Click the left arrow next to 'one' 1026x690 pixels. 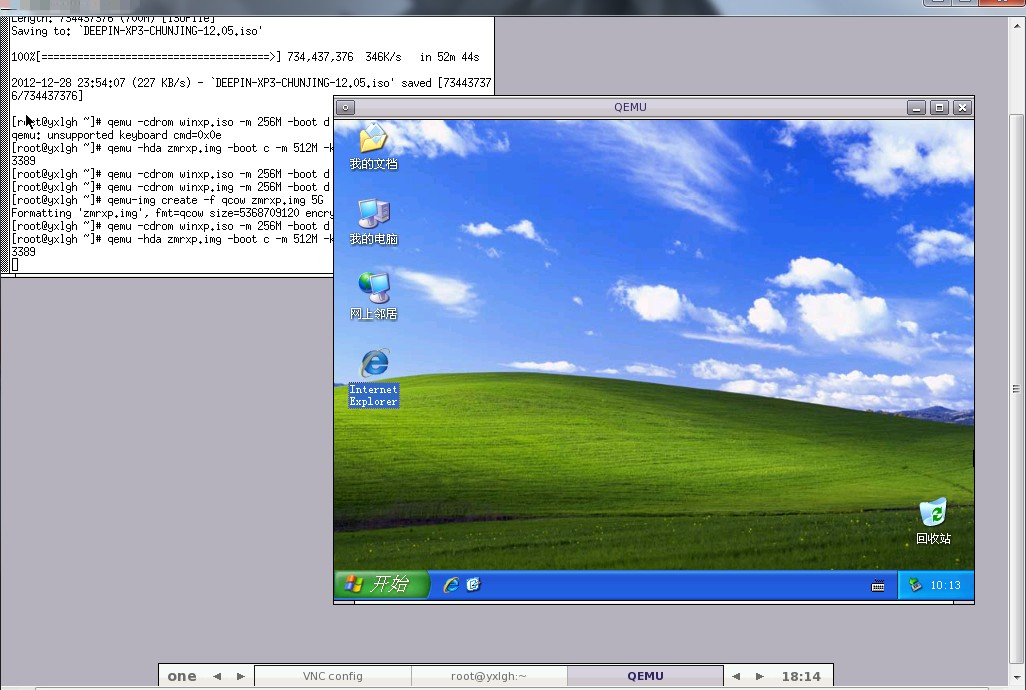(x=217, y=676)
